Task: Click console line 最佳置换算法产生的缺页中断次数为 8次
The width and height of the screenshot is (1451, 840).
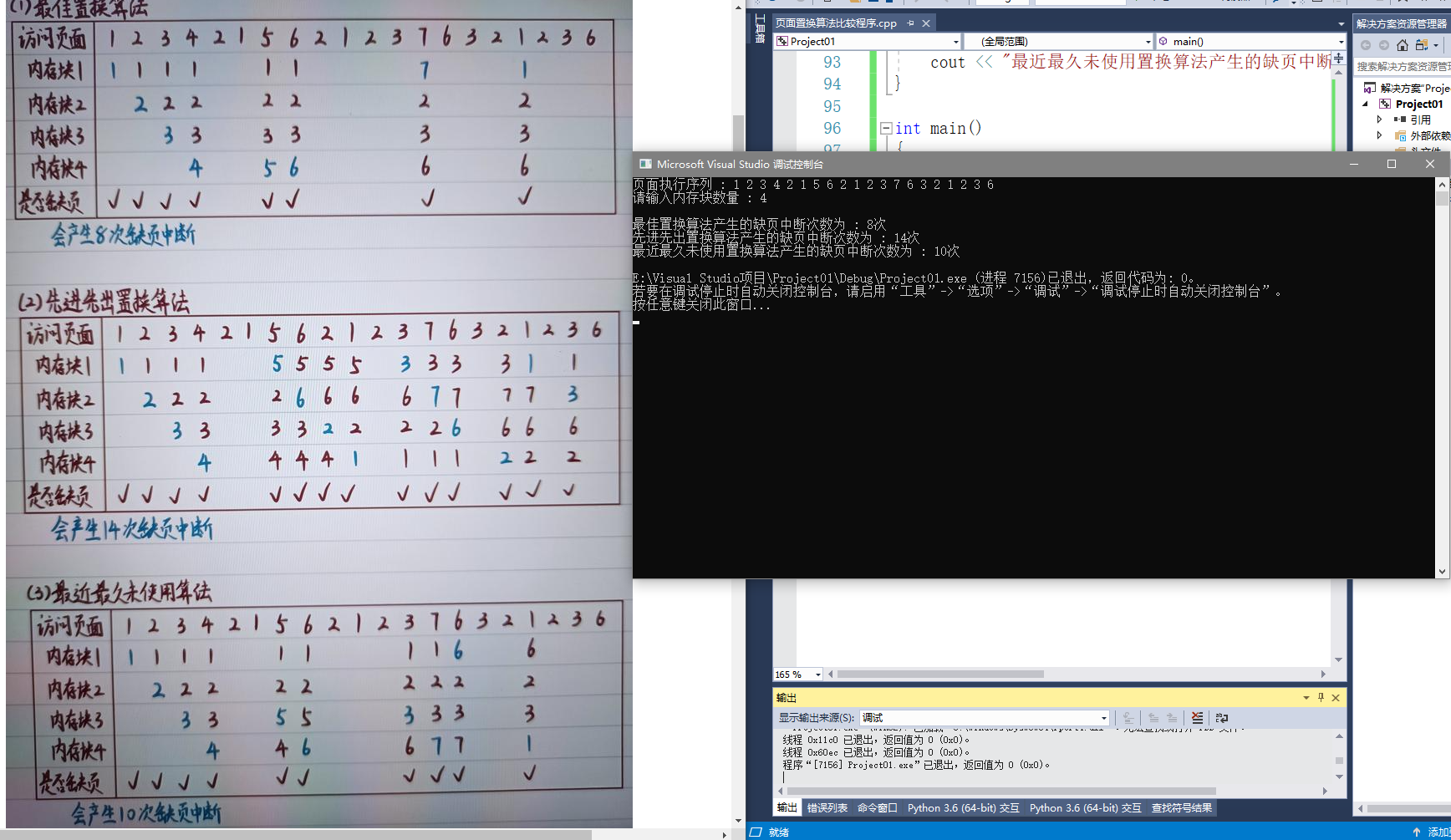Action: coord(759,225)
